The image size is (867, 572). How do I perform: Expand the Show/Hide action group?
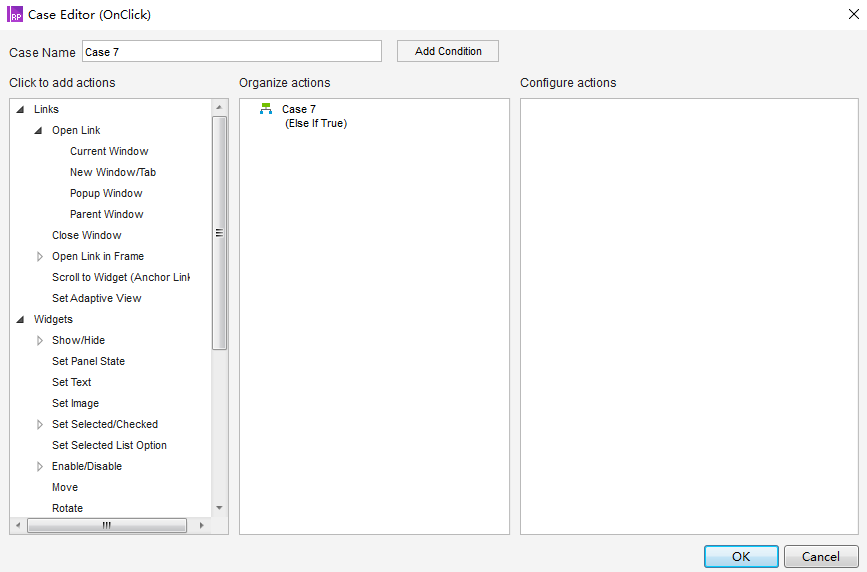(x=39, y=341)
